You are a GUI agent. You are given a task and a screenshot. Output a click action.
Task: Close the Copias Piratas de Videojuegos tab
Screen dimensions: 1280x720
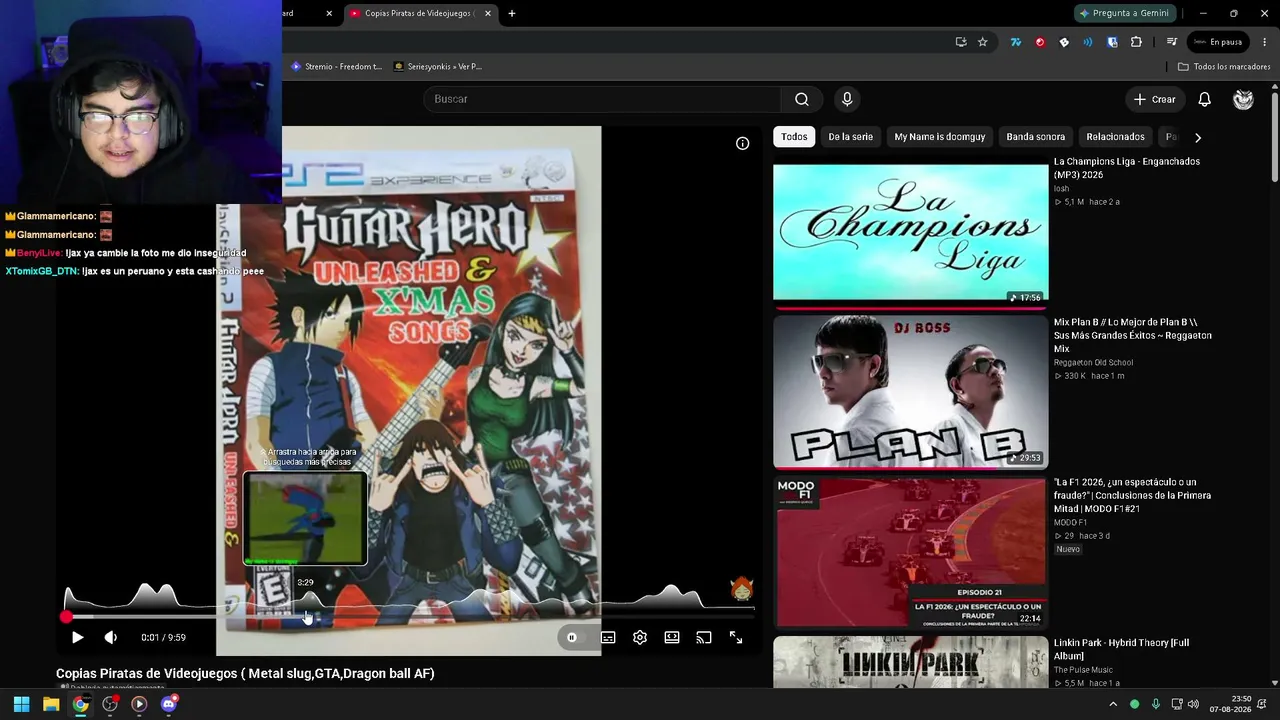[x=488, y=13]
